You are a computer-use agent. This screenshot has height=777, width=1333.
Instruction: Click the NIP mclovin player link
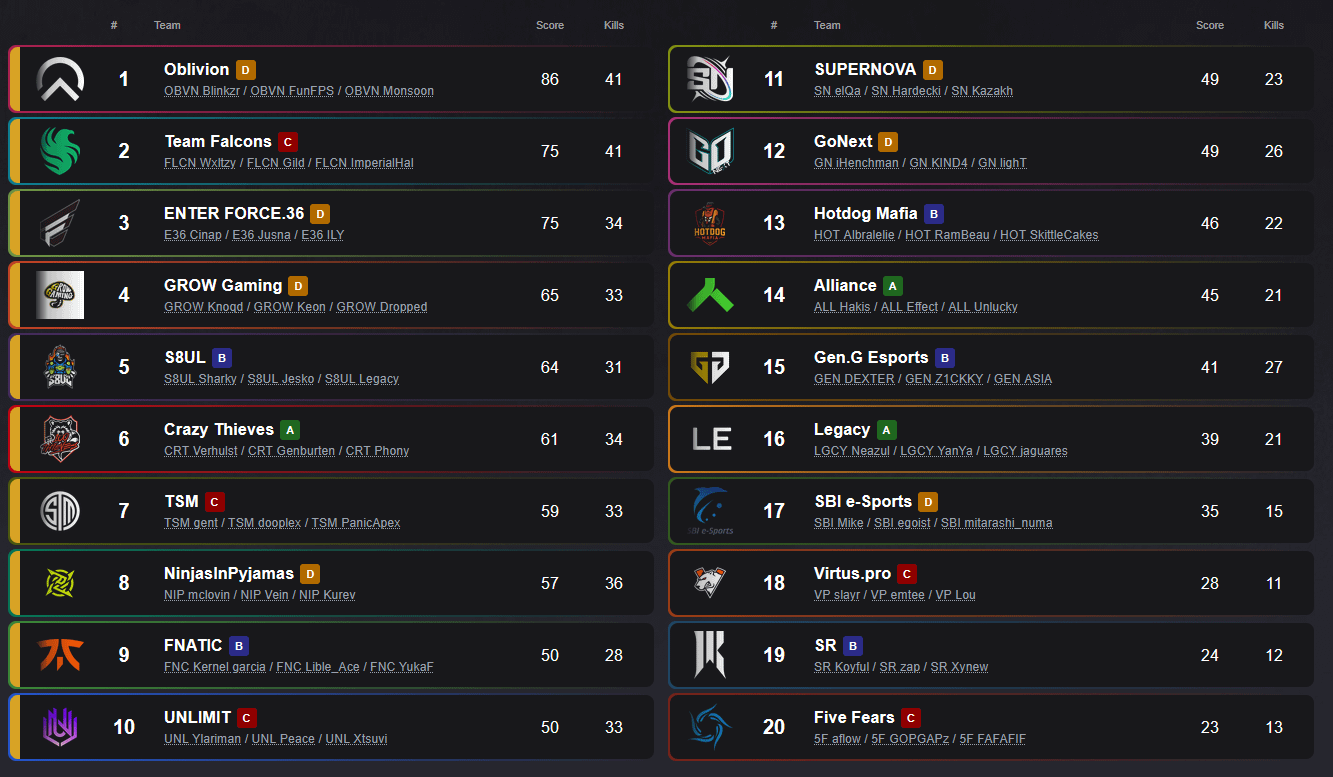coord(197,595)
